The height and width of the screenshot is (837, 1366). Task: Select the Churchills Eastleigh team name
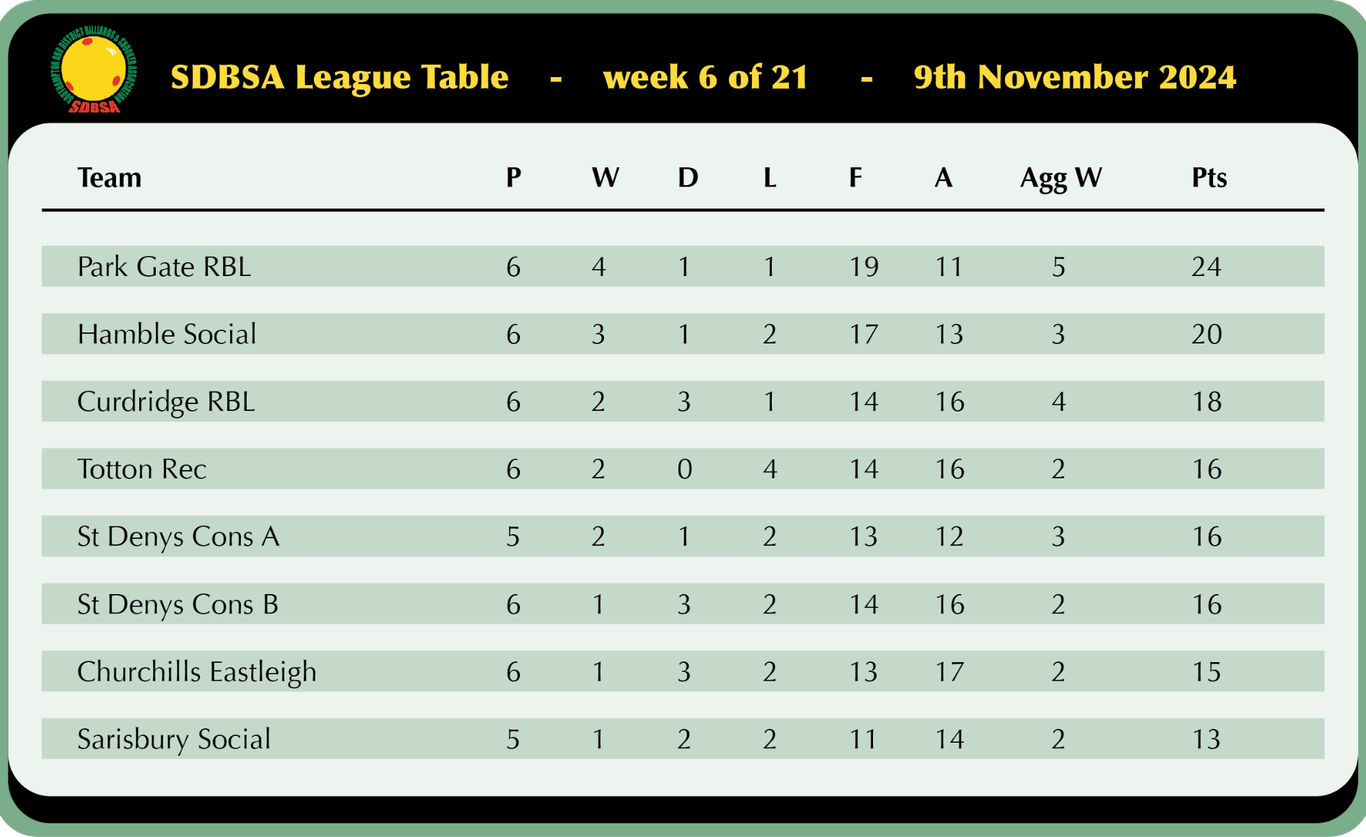(196, 672)
